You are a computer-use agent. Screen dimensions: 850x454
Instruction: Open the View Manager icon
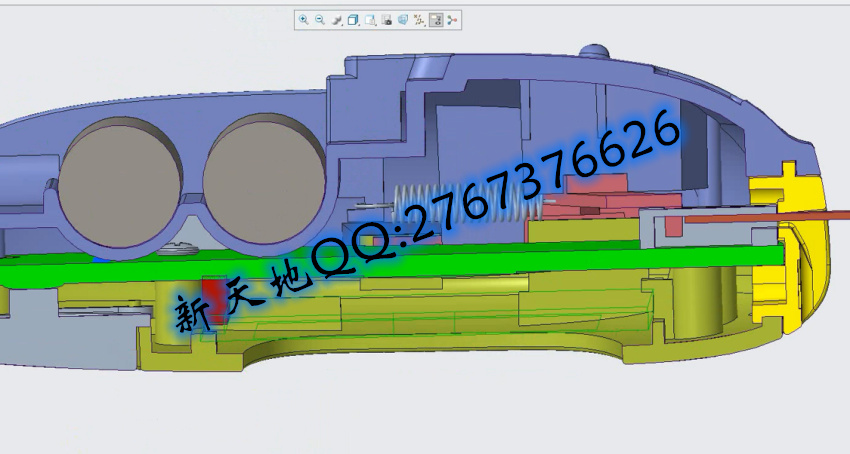(386, 19)
